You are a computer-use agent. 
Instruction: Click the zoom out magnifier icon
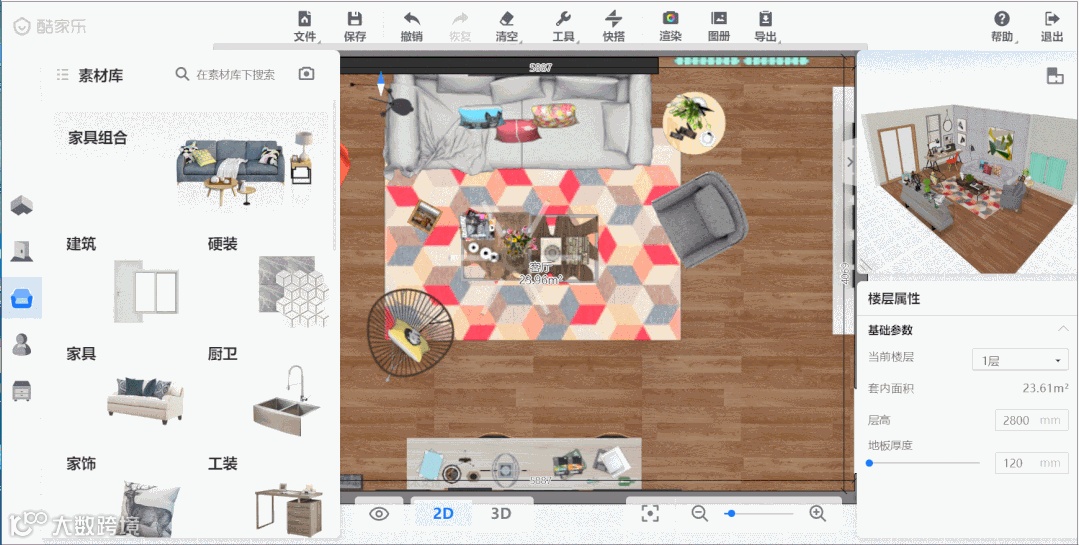[x=700, y=513]
